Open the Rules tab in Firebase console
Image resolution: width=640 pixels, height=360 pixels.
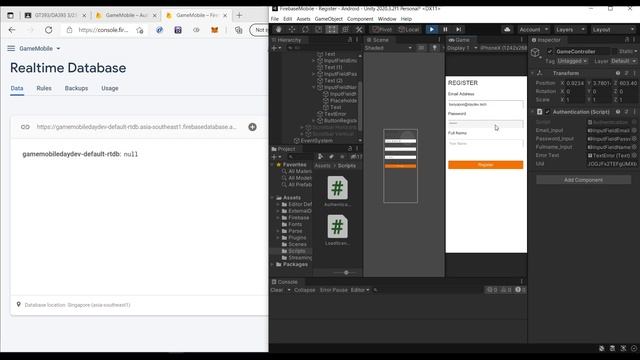pyautogui.click(x=44, y=88)
